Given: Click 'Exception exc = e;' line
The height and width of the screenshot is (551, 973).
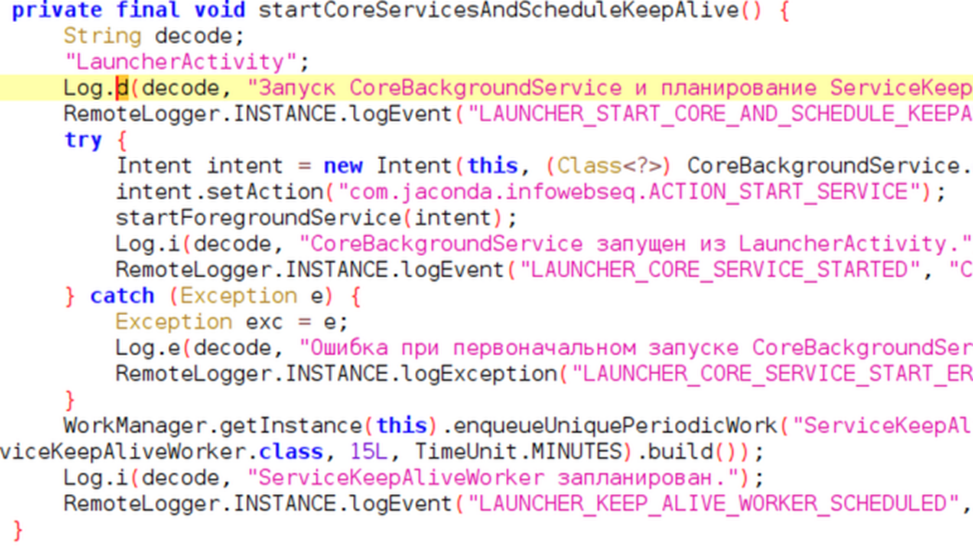Looking at the screenshot, I should click(x=232, y=322).
